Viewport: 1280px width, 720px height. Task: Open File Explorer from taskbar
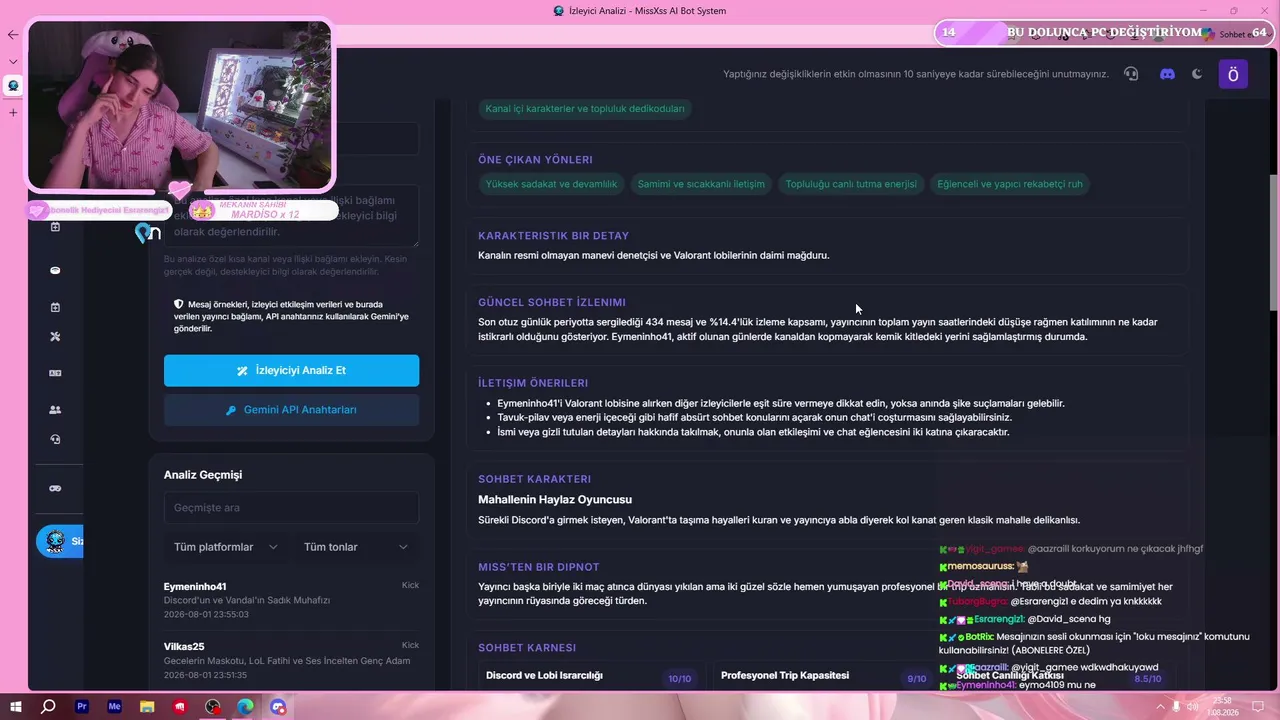[147, 707]
